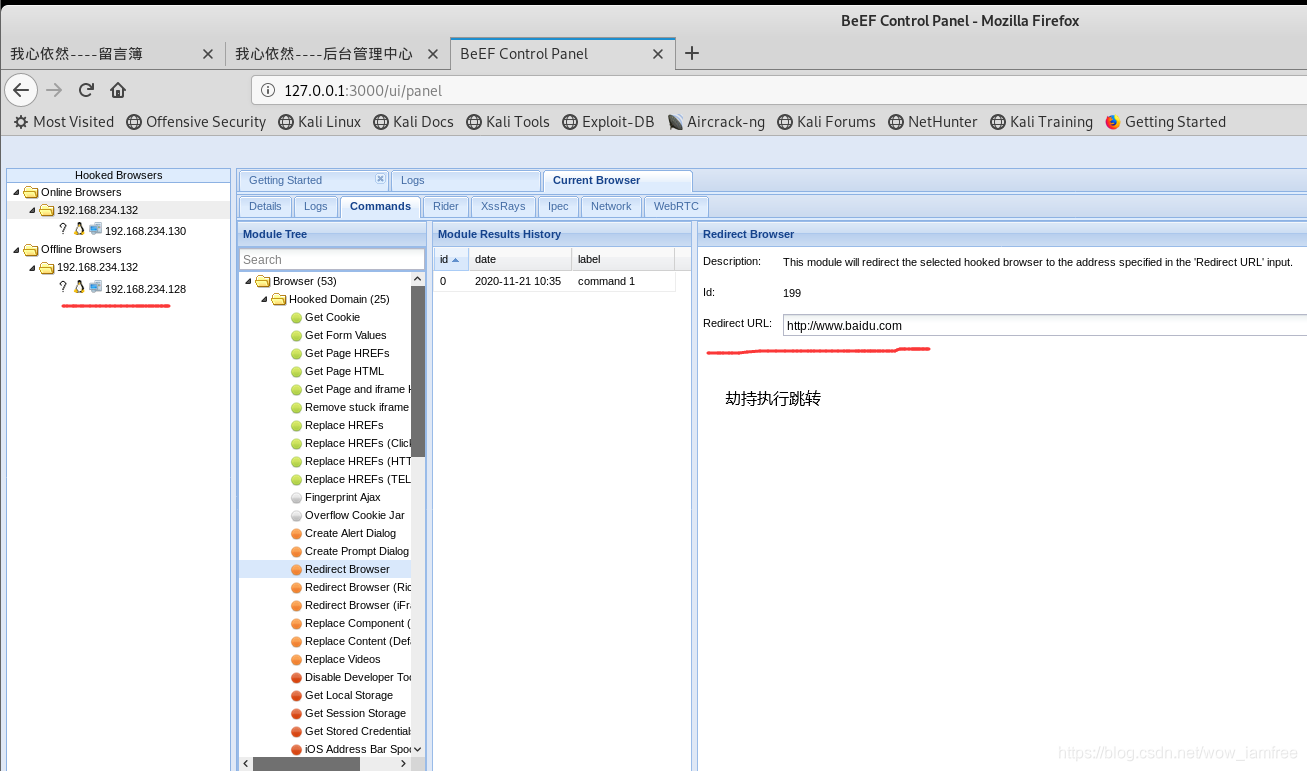Image resolution: width=1307 pixels, height=771 pixels.
Task: Open the Kali Forums bookmark
Action: tap(826, 122)
